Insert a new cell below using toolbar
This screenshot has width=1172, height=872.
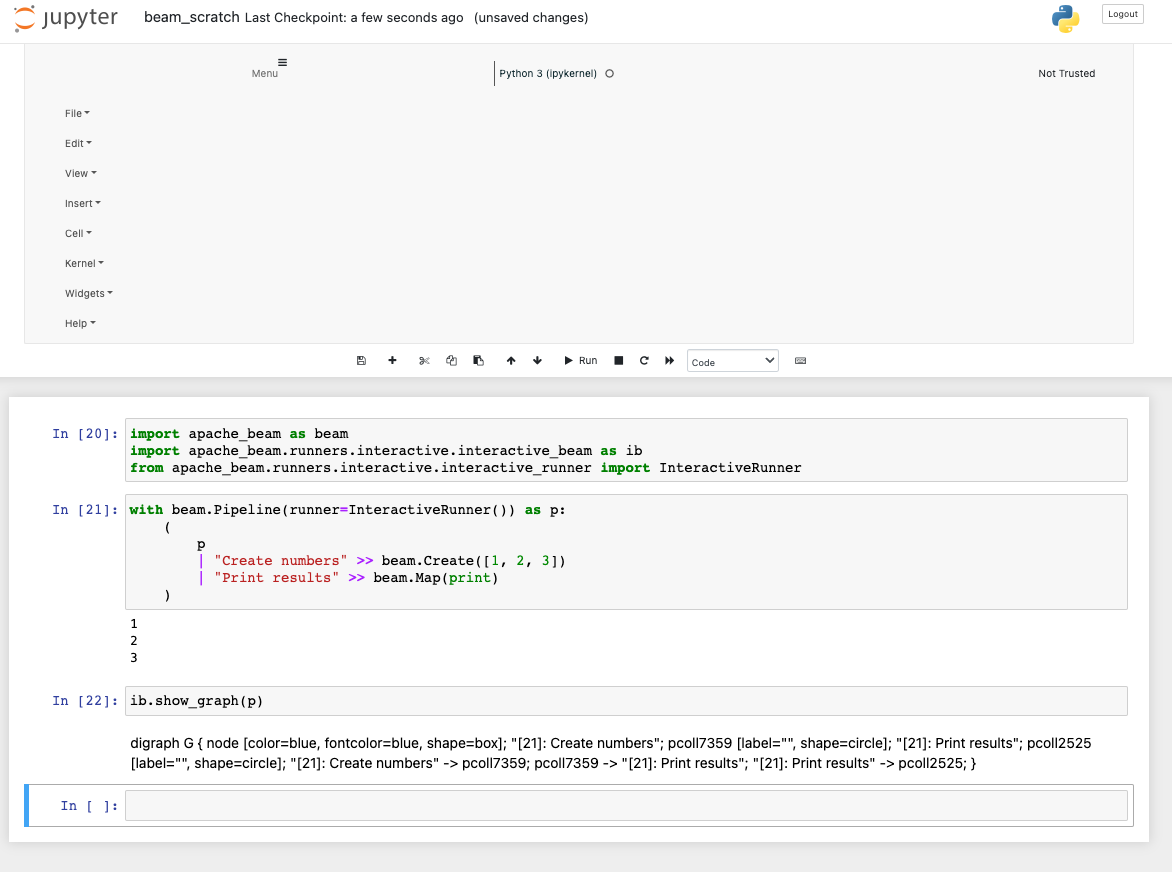tap(392, 360)
